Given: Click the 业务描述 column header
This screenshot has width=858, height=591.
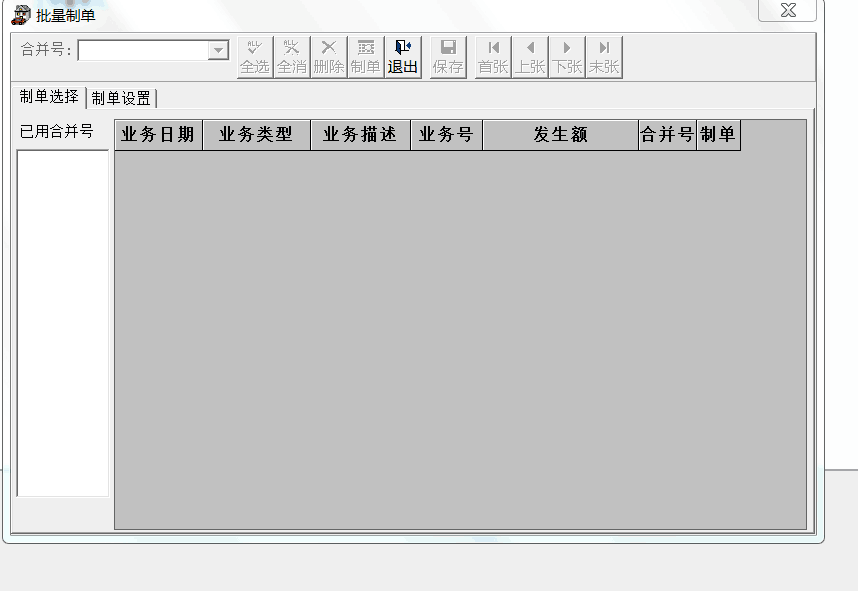Looking at the screenshot, I should (x=360, y=135).
